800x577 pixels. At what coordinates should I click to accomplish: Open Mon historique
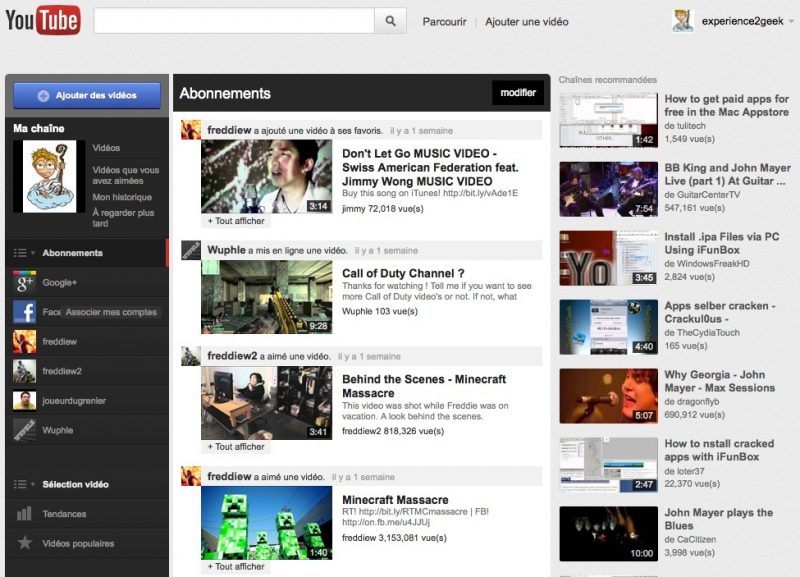coord(122,197)
